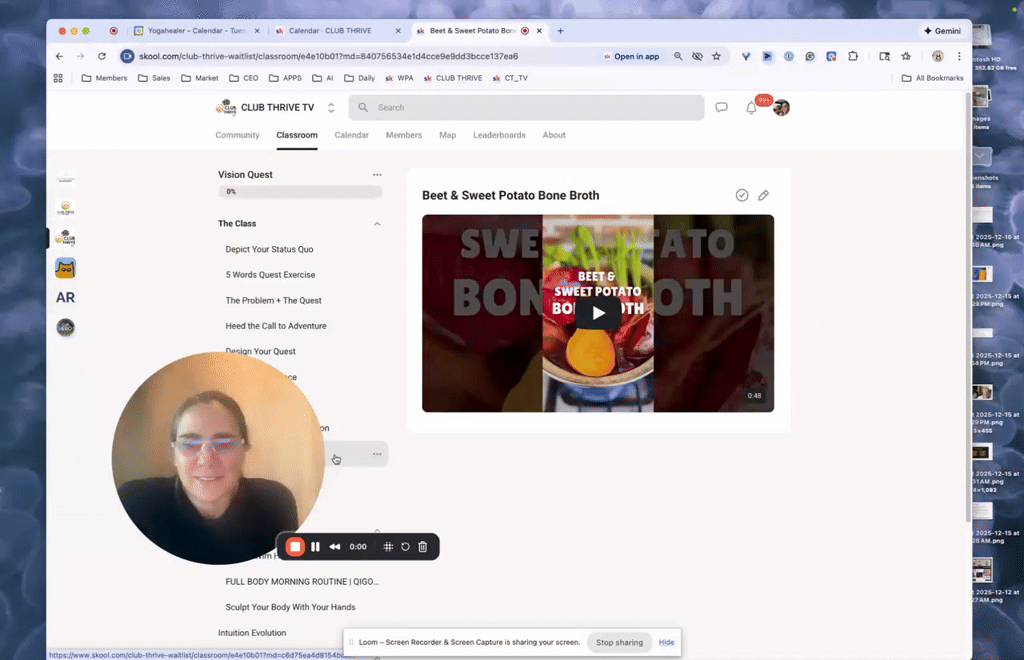
Task: Open Loom drawing tools grid icon
Action: [x=388, y=547]
